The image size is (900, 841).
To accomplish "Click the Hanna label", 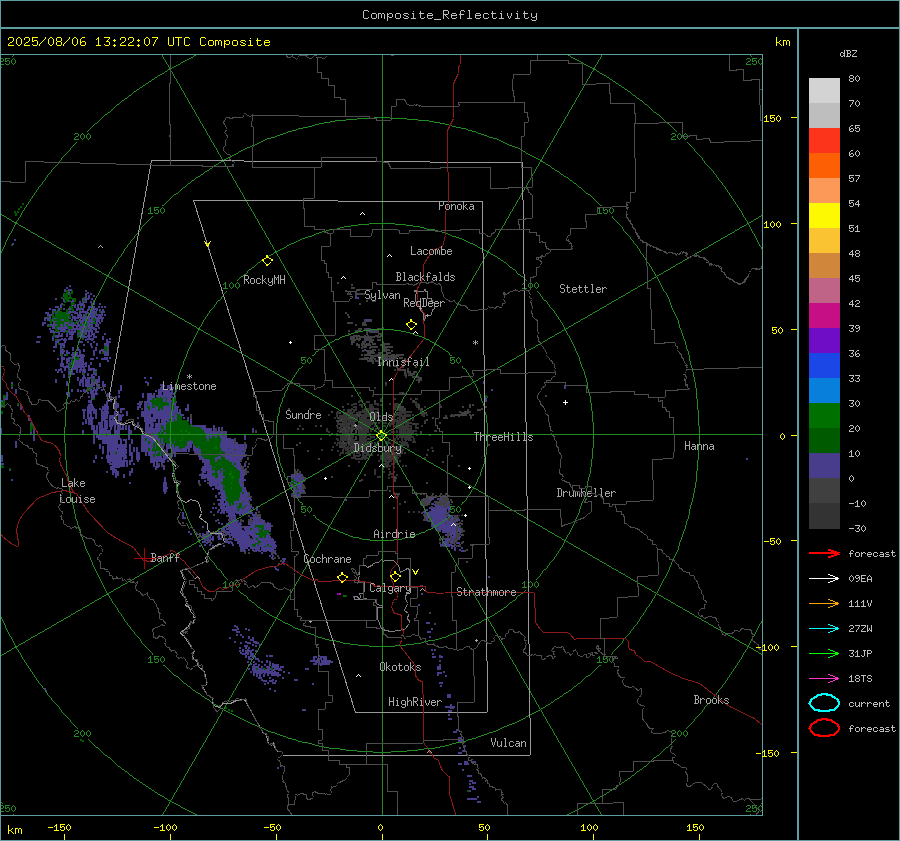I will click(699, 446).
